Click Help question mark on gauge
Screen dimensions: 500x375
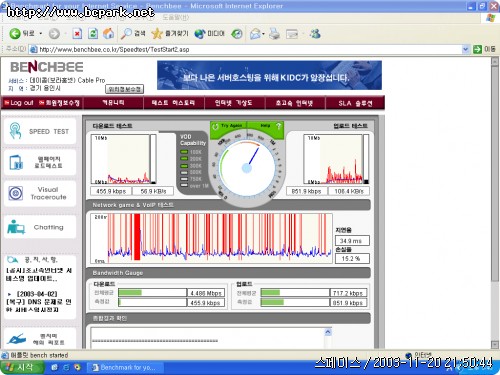point(279,126)
